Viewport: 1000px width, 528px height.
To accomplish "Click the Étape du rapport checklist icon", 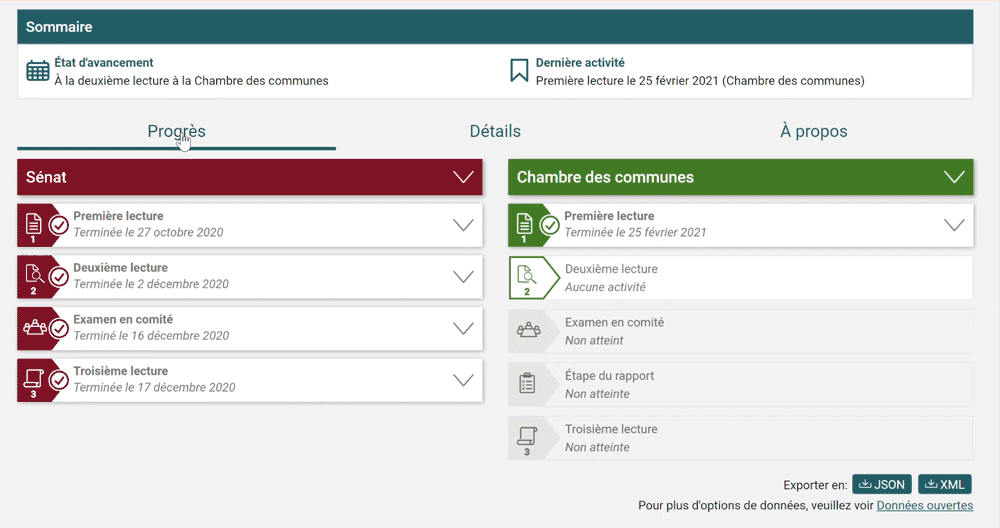I will pyautogui.click(x=526, y=384).
